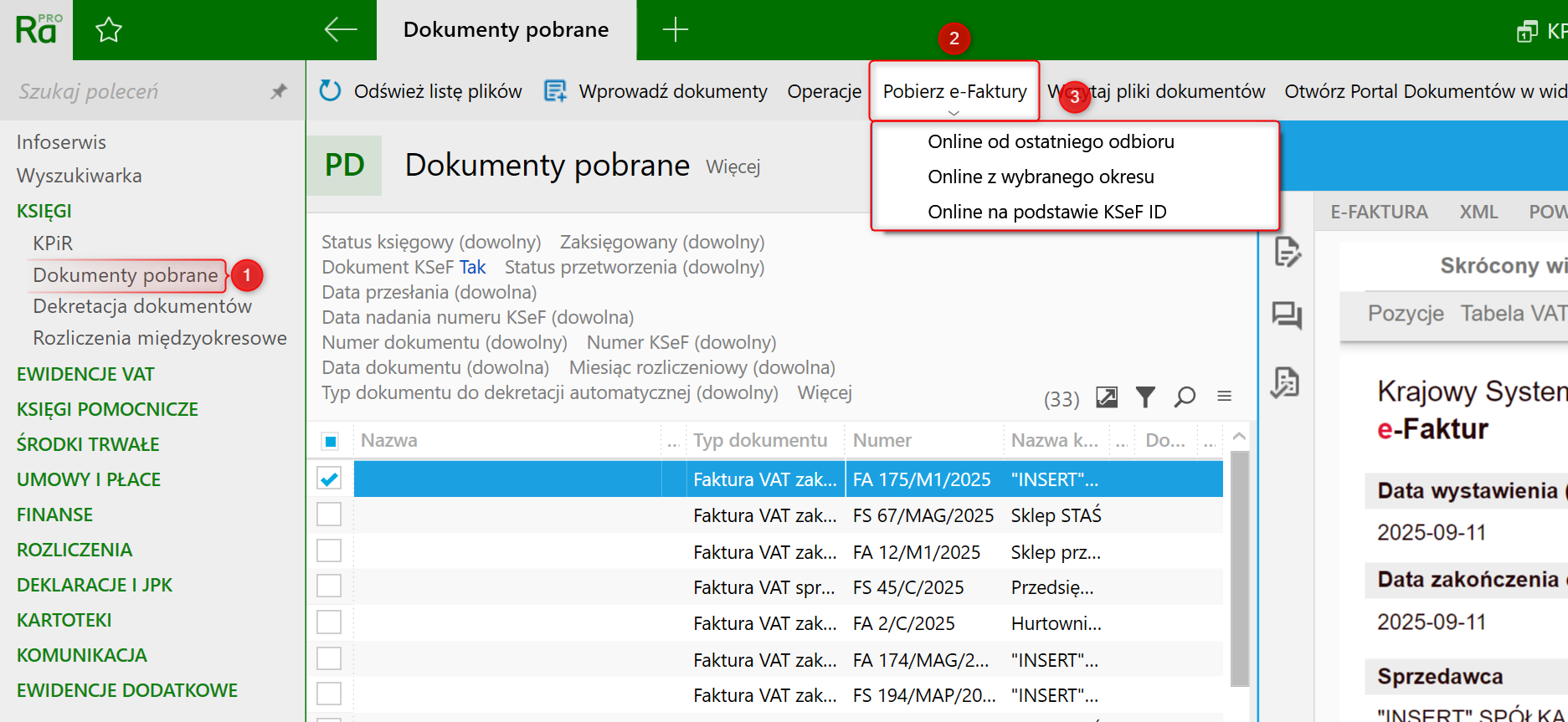The image size is (1568, 722).
Task: Expand the ROZLICZENIA section
Action: [75, 550]
